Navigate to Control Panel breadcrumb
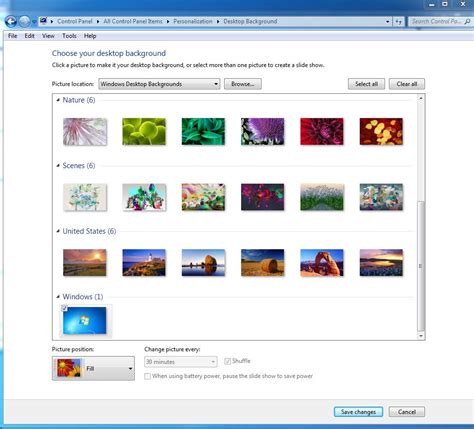 [x=75, y=21]
